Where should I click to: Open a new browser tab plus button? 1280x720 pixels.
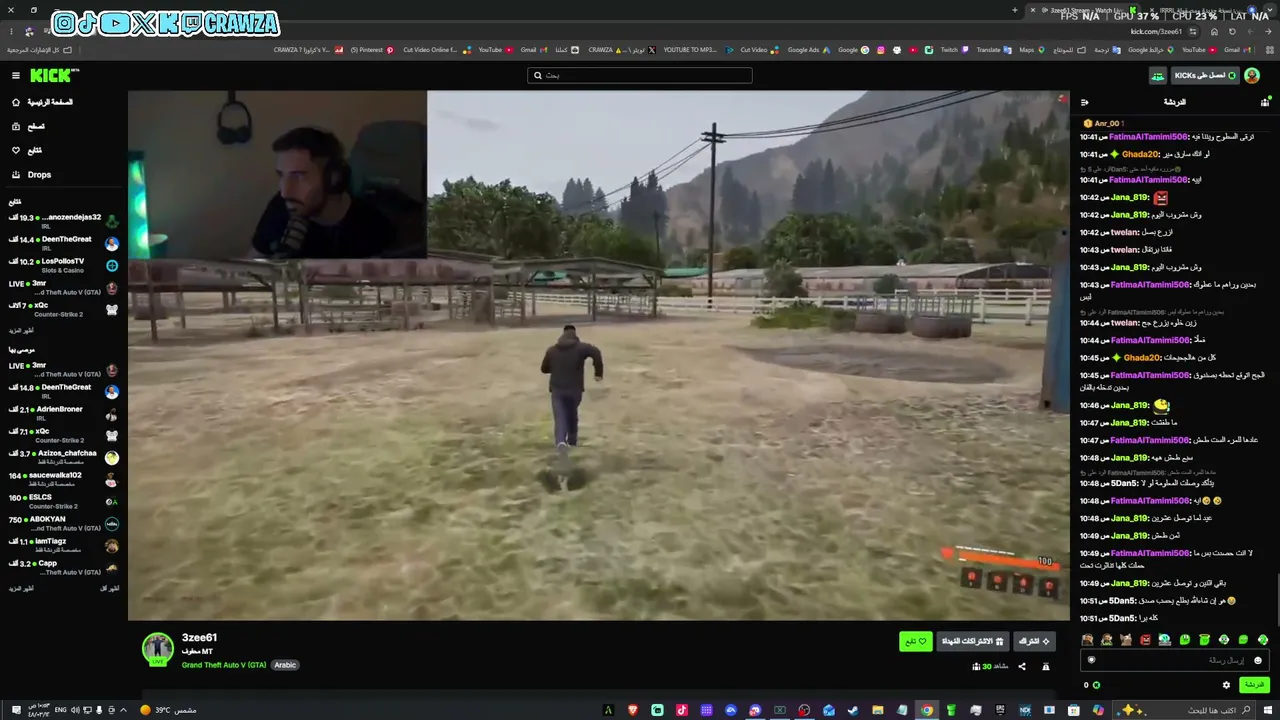tap(1015, 10)
